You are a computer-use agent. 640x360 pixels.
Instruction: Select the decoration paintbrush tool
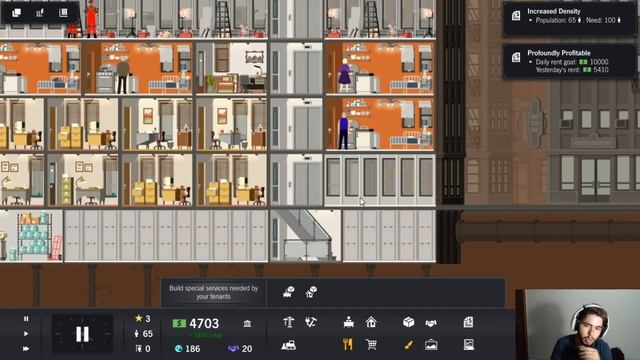408,345
